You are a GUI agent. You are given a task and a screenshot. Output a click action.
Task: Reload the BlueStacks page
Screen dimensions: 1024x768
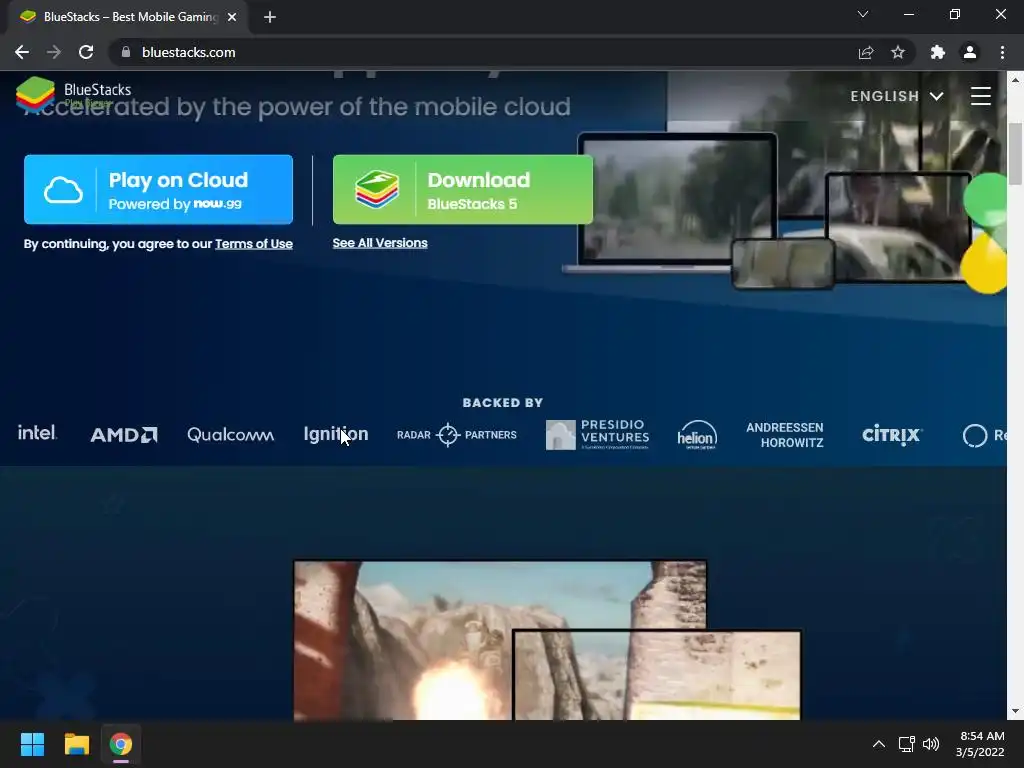pos(86,52)
